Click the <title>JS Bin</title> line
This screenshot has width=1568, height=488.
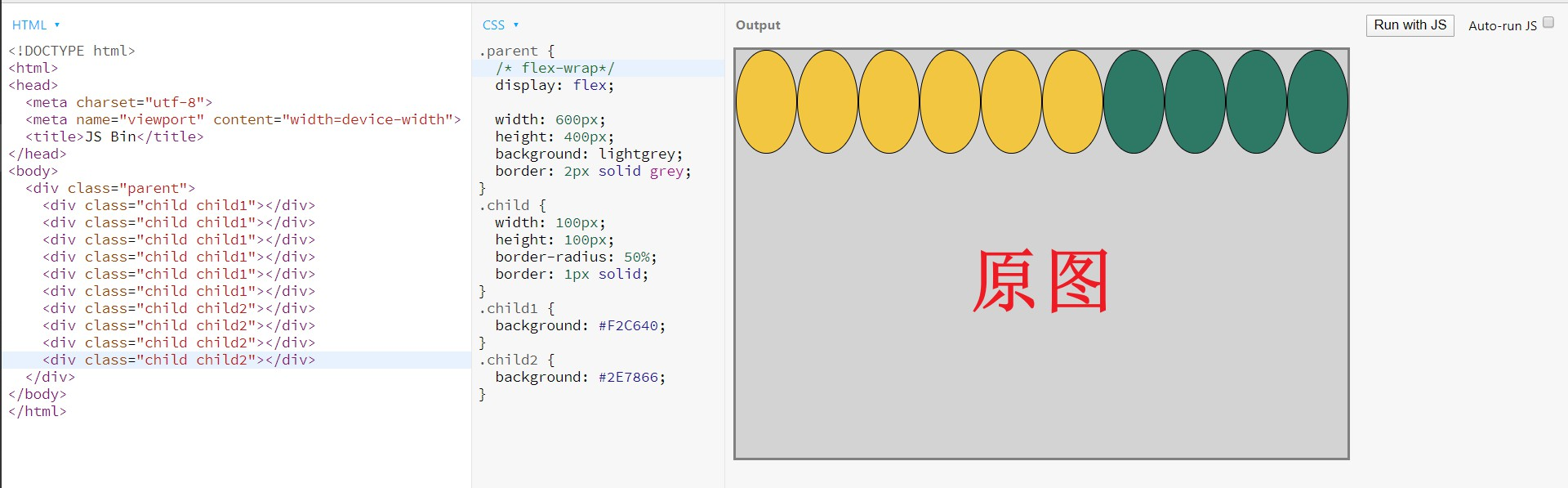114,137
